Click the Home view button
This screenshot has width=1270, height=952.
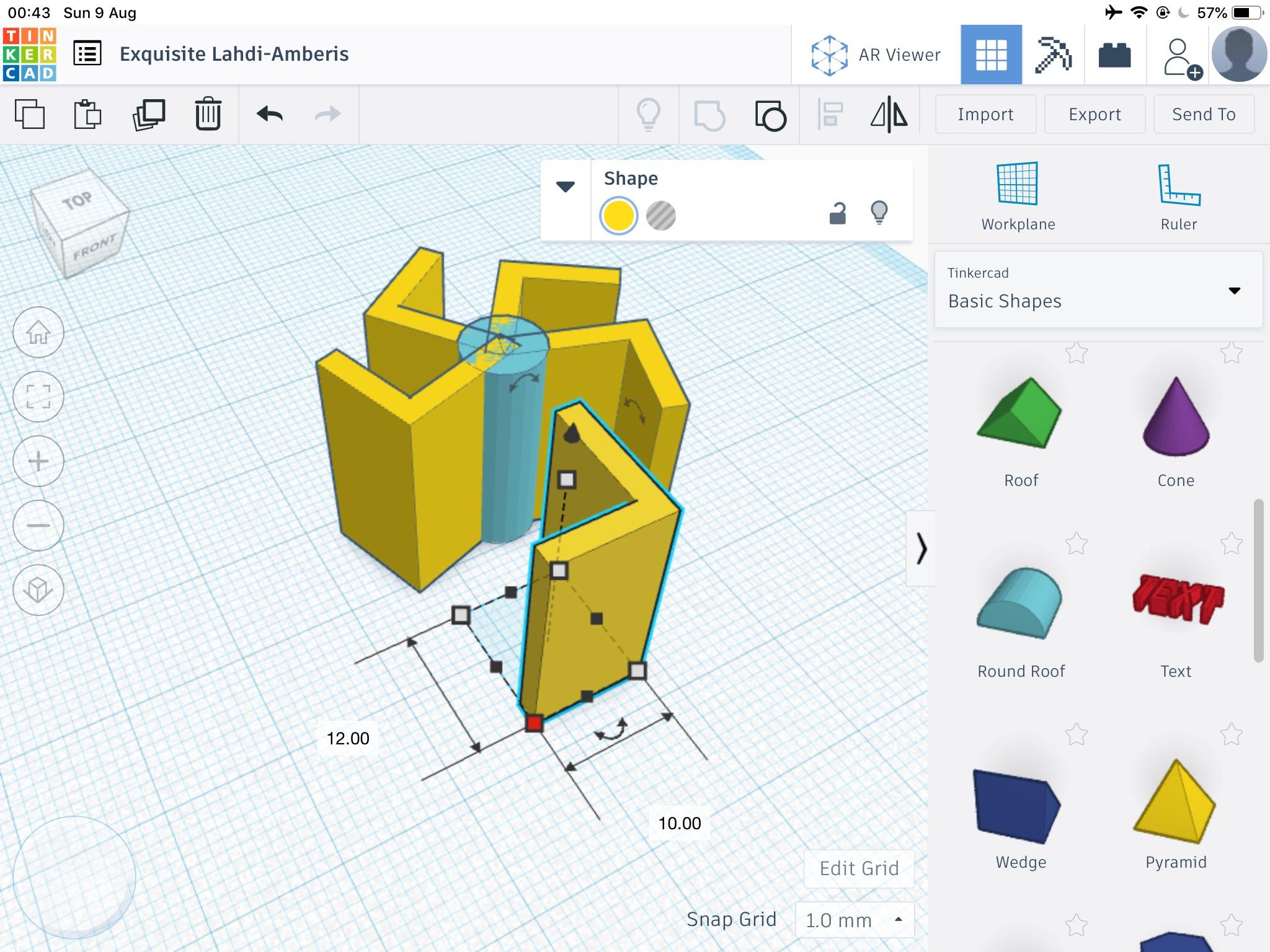[x=38, y=333]
